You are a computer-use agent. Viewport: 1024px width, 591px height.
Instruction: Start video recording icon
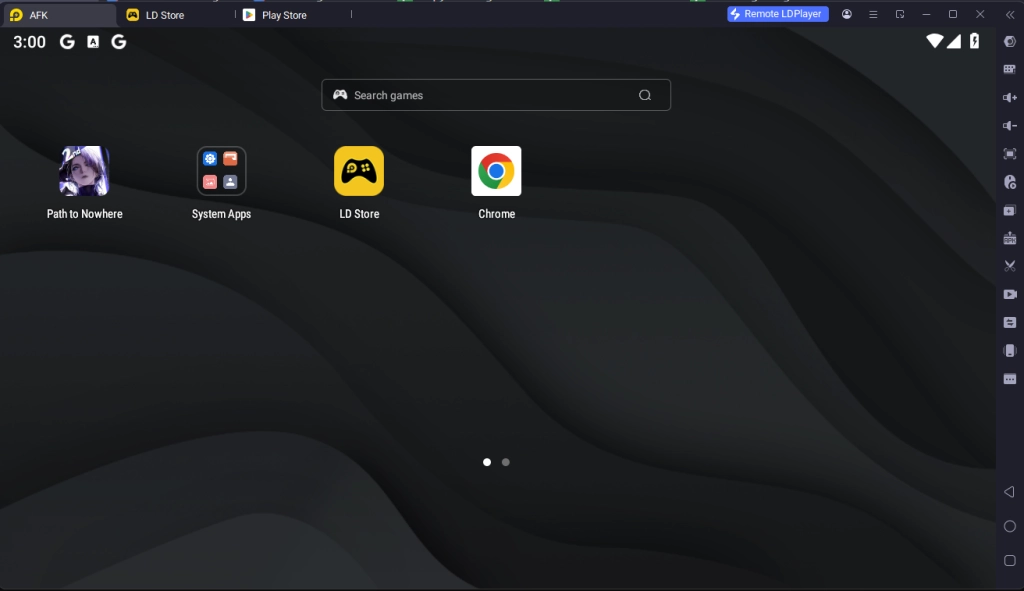coord(1010,294)
